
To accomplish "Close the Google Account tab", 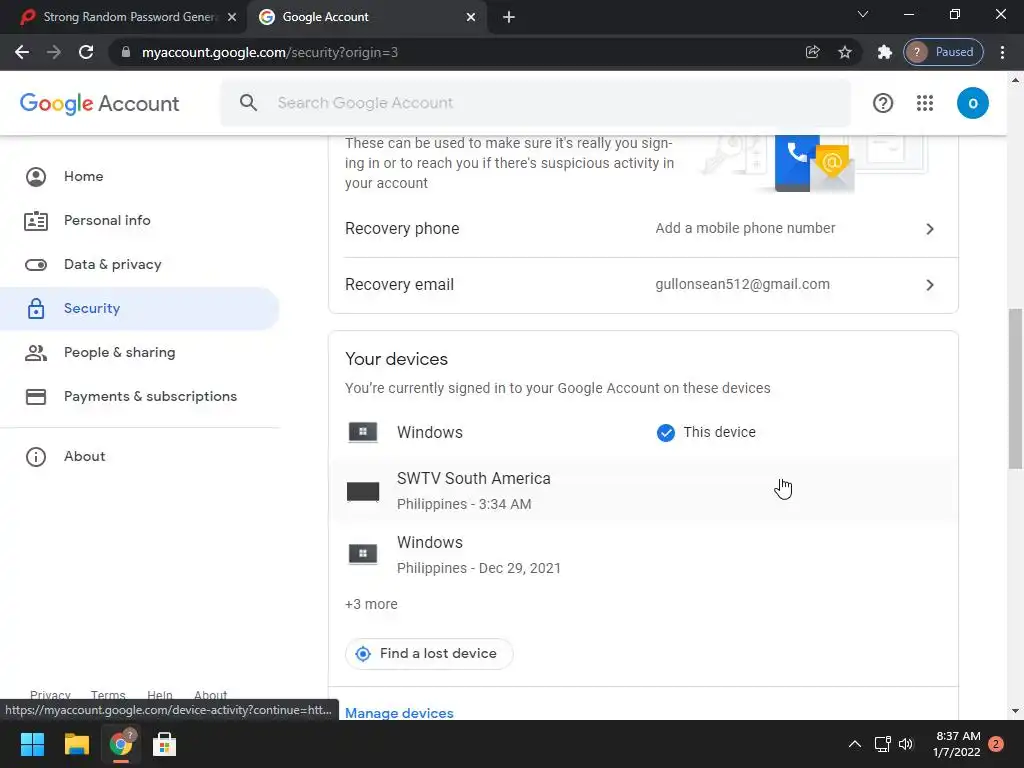I will point(471,17).
